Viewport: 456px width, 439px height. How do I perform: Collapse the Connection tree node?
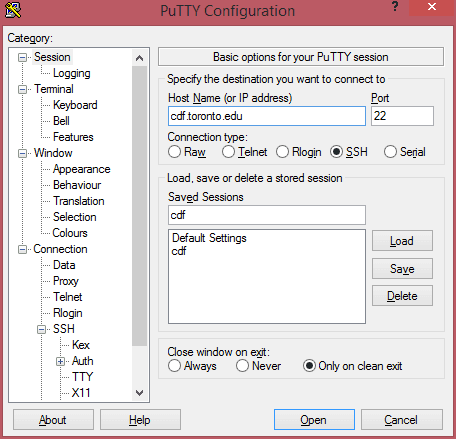[22, 249]
